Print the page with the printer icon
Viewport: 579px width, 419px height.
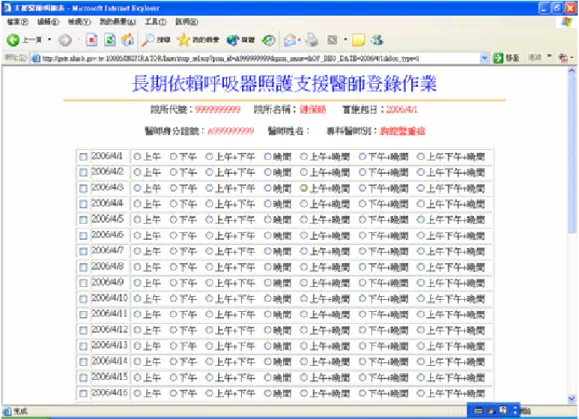[312, 40]
